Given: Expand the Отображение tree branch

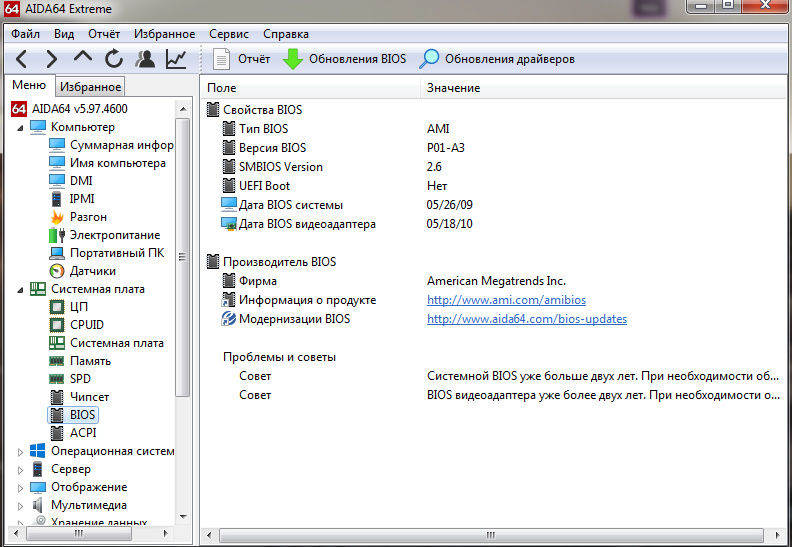Looking at the screenshot, I should coord(20,488).
